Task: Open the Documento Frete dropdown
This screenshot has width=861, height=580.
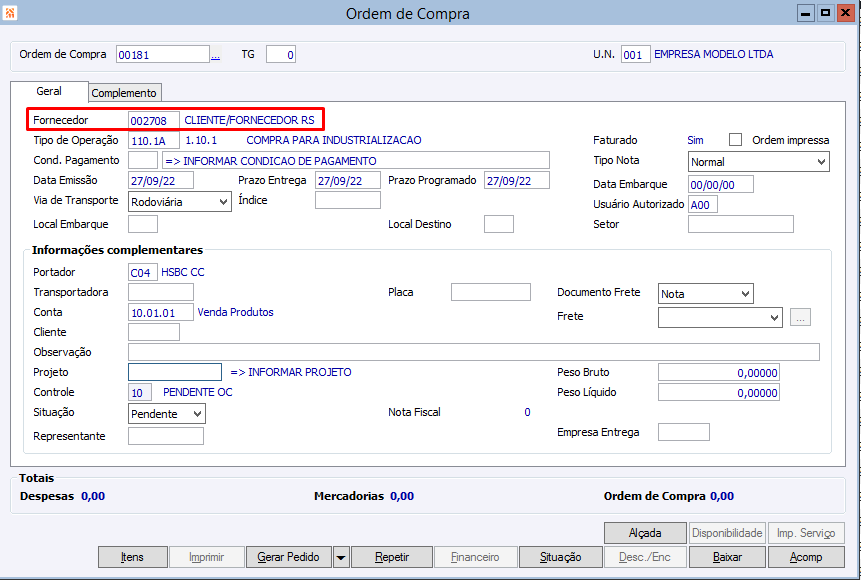Action: pyautogui.click(x=706, y=294)
